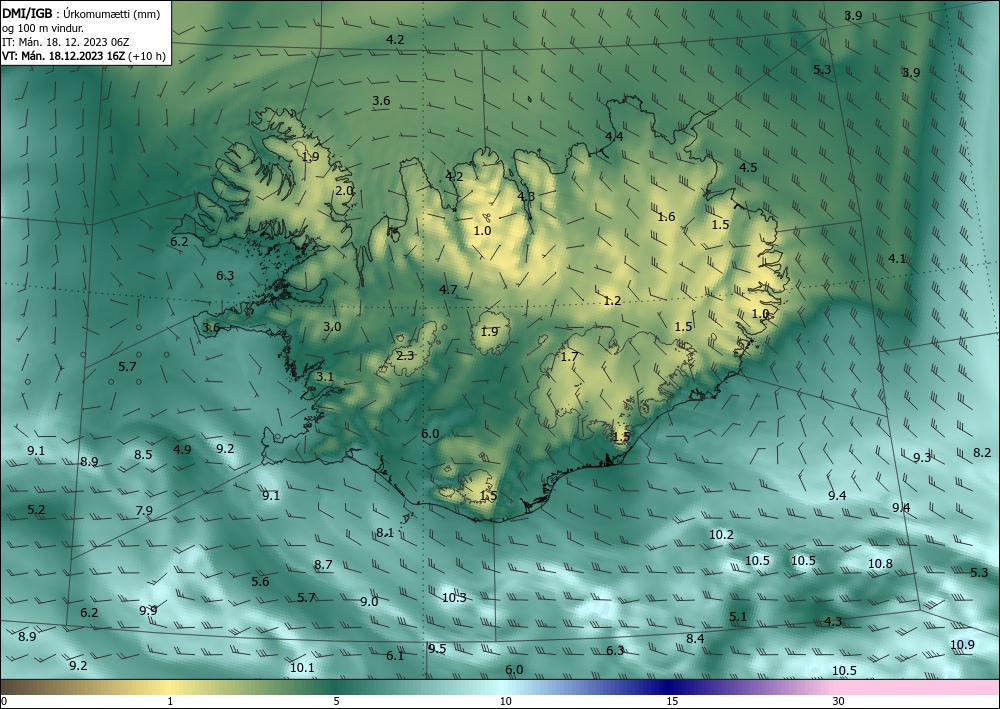Click the yellow band of the colour scale

pos(169,687)
